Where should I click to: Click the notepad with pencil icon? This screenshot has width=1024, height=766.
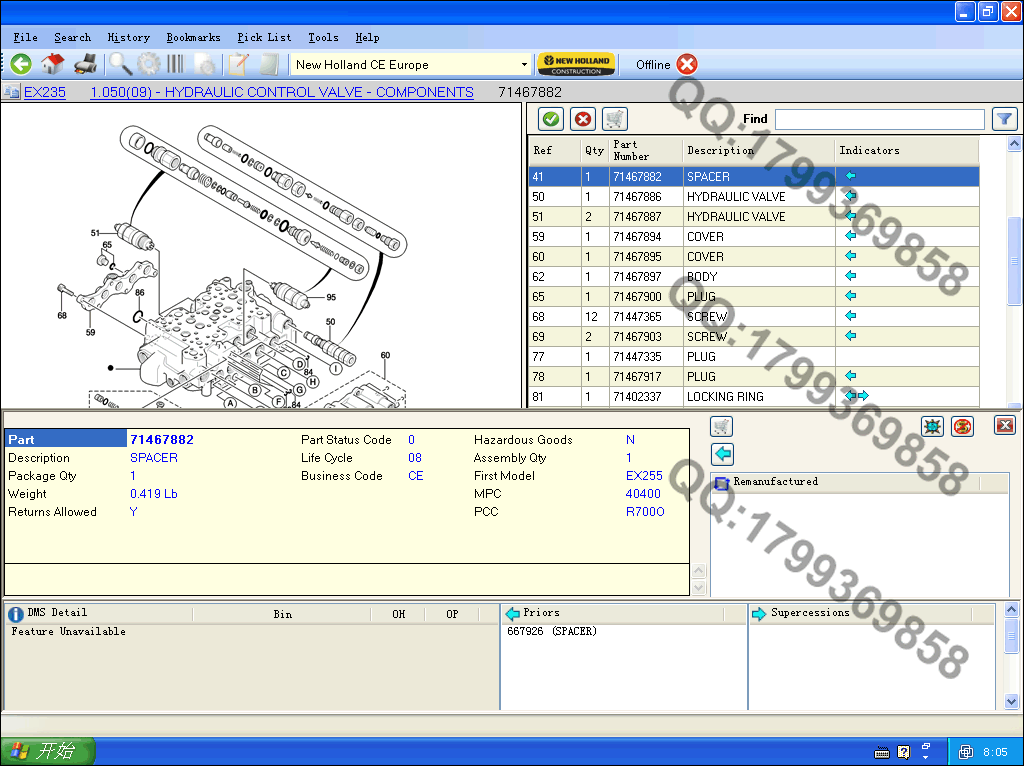tap(238, 65)
